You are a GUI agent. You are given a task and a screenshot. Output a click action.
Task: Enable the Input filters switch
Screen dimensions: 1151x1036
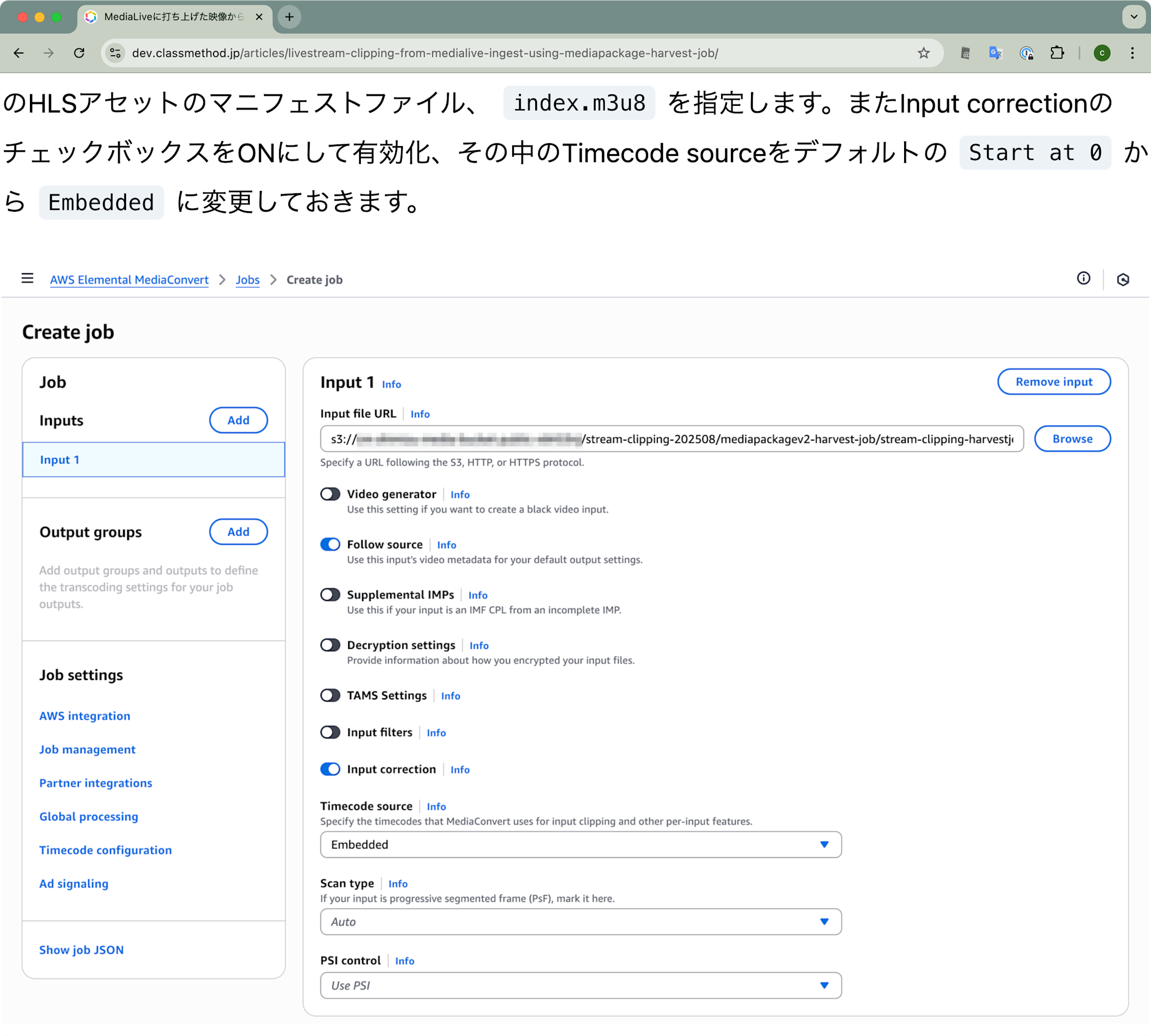tap(330, 732)
